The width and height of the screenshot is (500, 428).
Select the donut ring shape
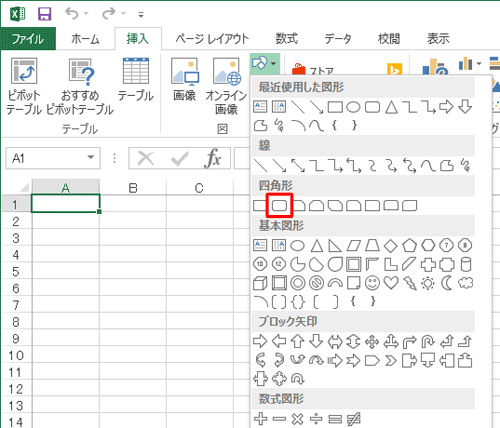[x=298, y=283]
